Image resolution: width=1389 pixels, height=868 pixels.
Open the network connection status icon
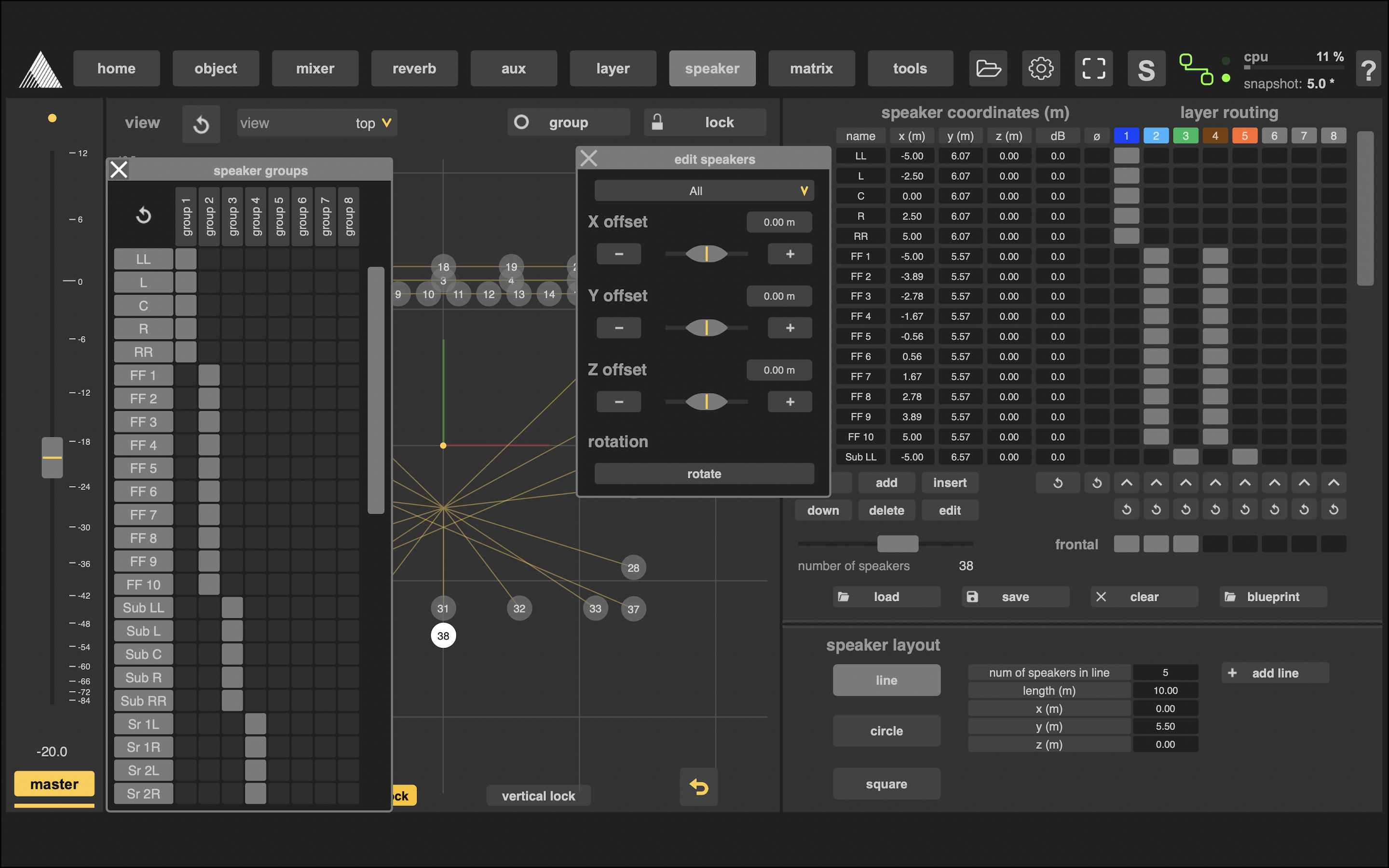click(1197, 69)
